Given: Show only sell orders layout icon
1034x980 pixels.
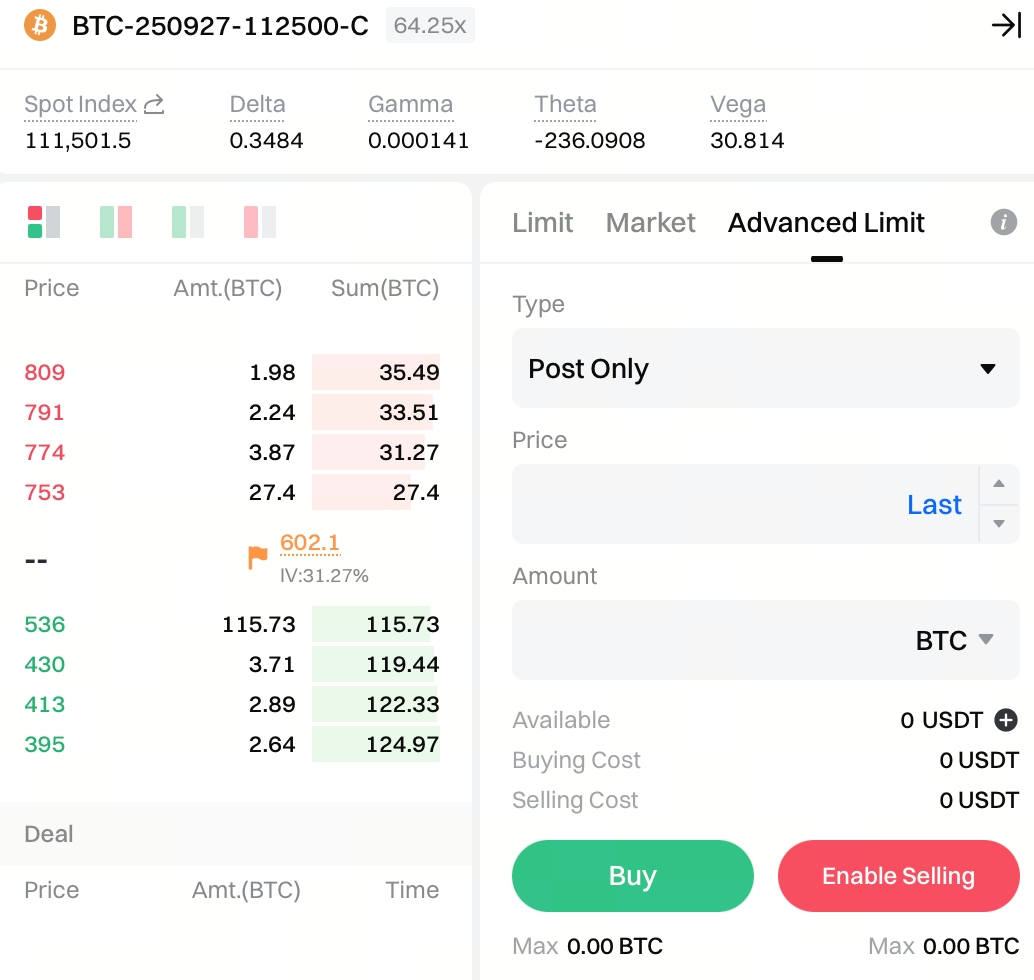Looking at the screenshot, I should coord(260,222).
